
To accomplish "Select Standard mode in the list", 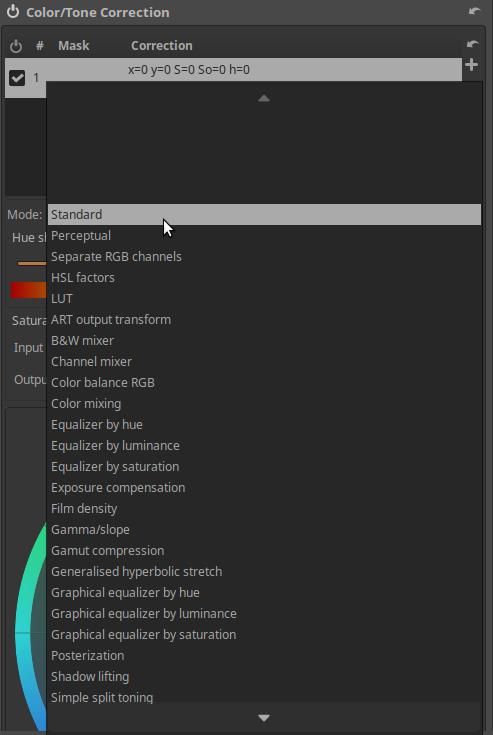I will pos(264,214).
